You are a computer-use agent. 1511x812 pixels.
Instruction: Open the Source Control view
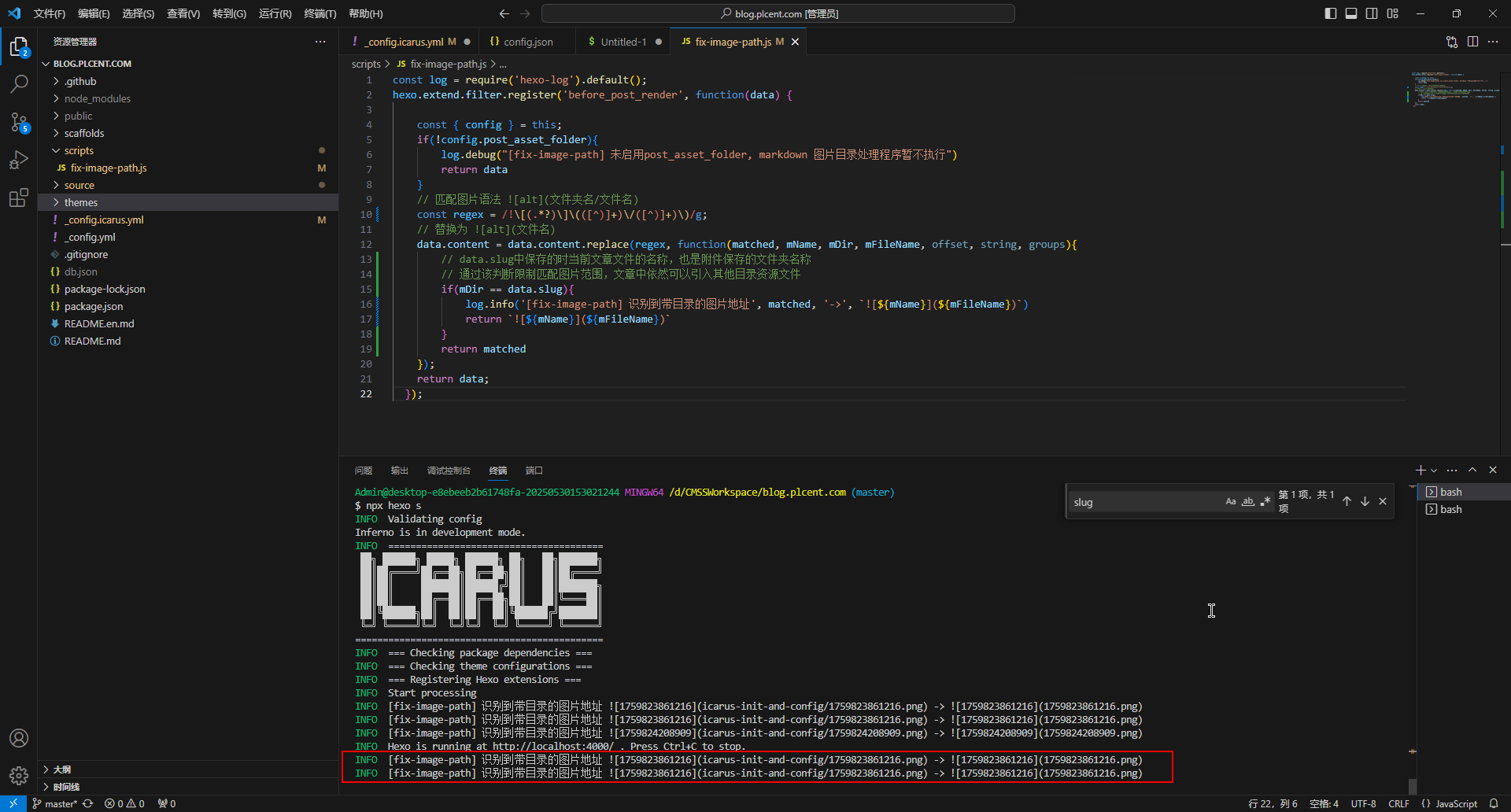tap(19, 122)
